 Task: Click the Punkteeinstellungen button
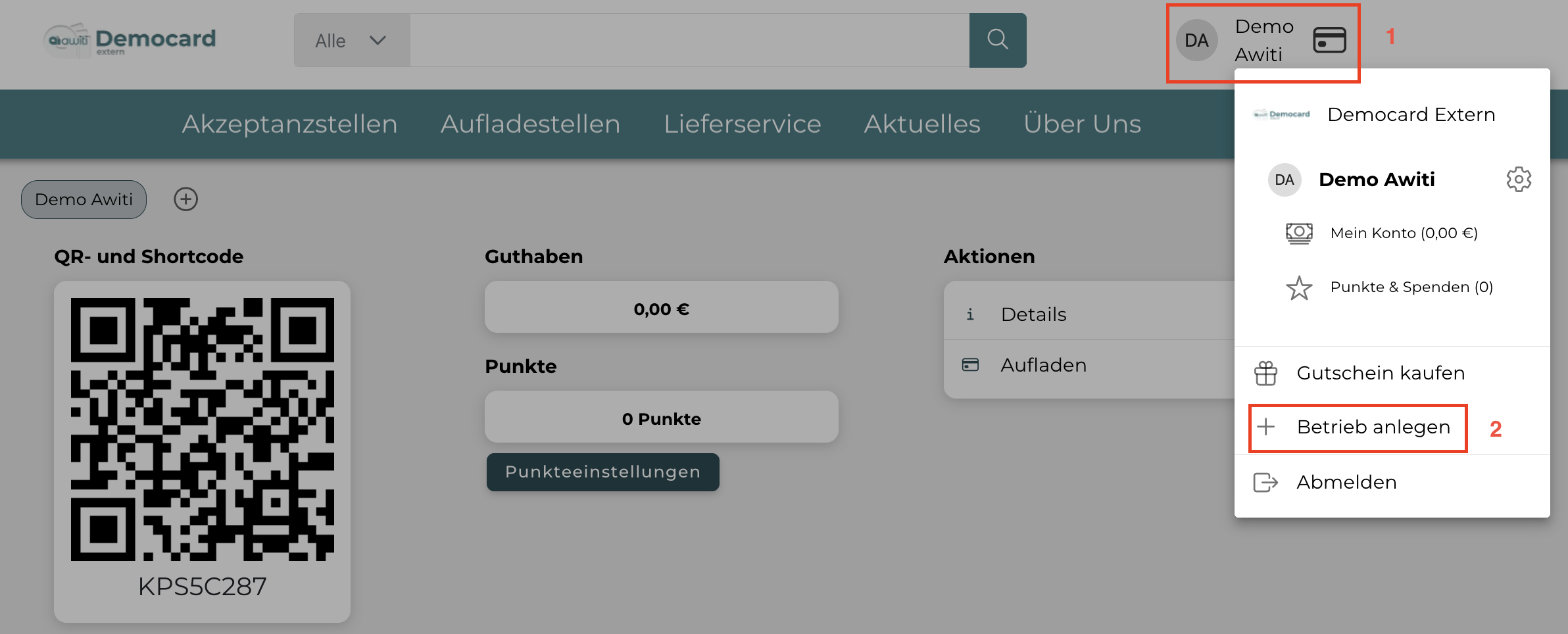pos(603,472)
